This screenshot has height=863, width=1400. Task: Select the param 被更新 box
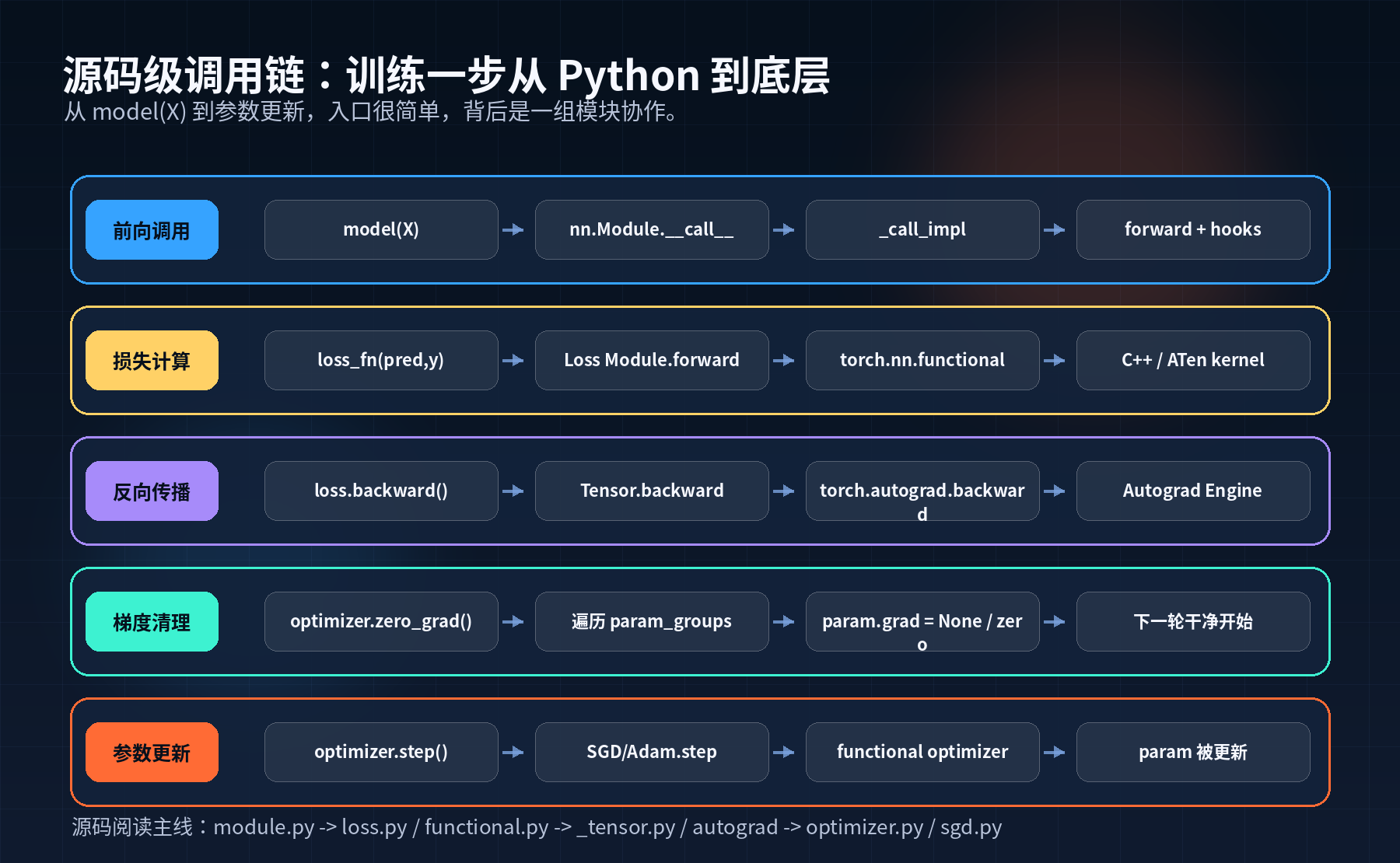pyautogui.click(x=1193, y=752)
